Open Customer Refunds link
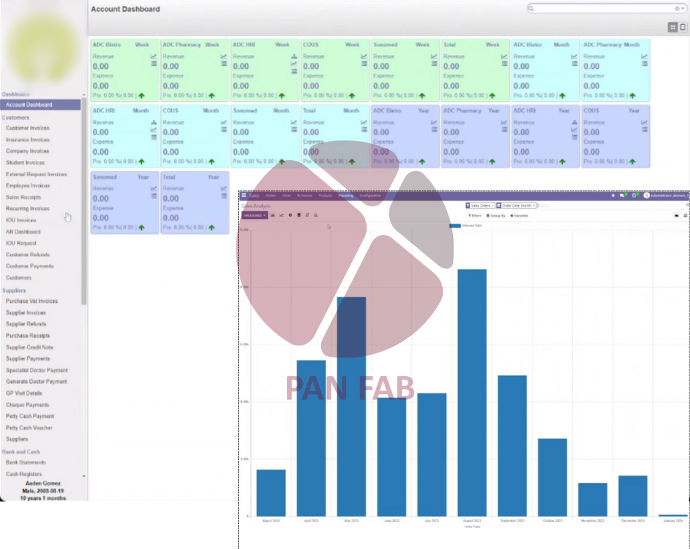 [x=28, y=255]
